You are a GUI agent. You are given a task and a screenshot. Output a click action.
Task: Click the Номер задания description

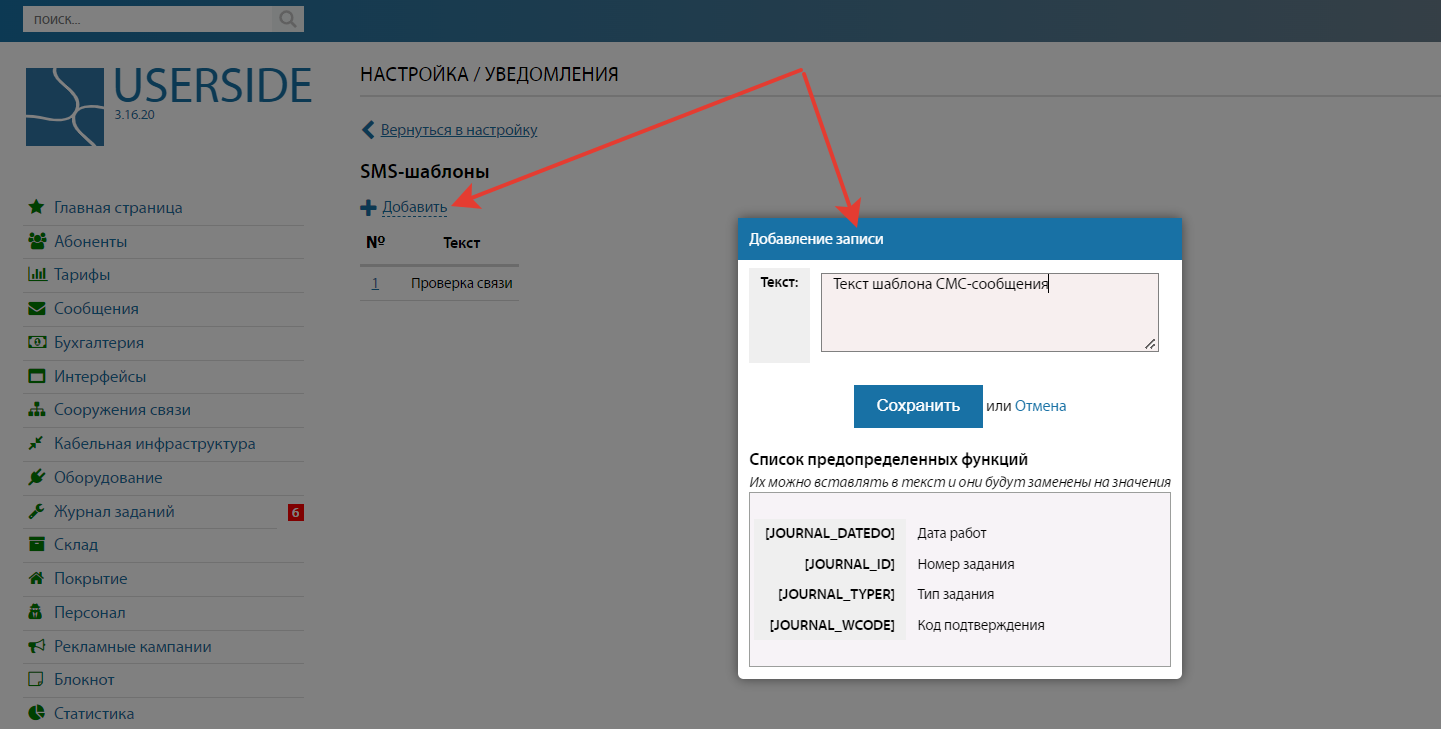click(966, 564)
